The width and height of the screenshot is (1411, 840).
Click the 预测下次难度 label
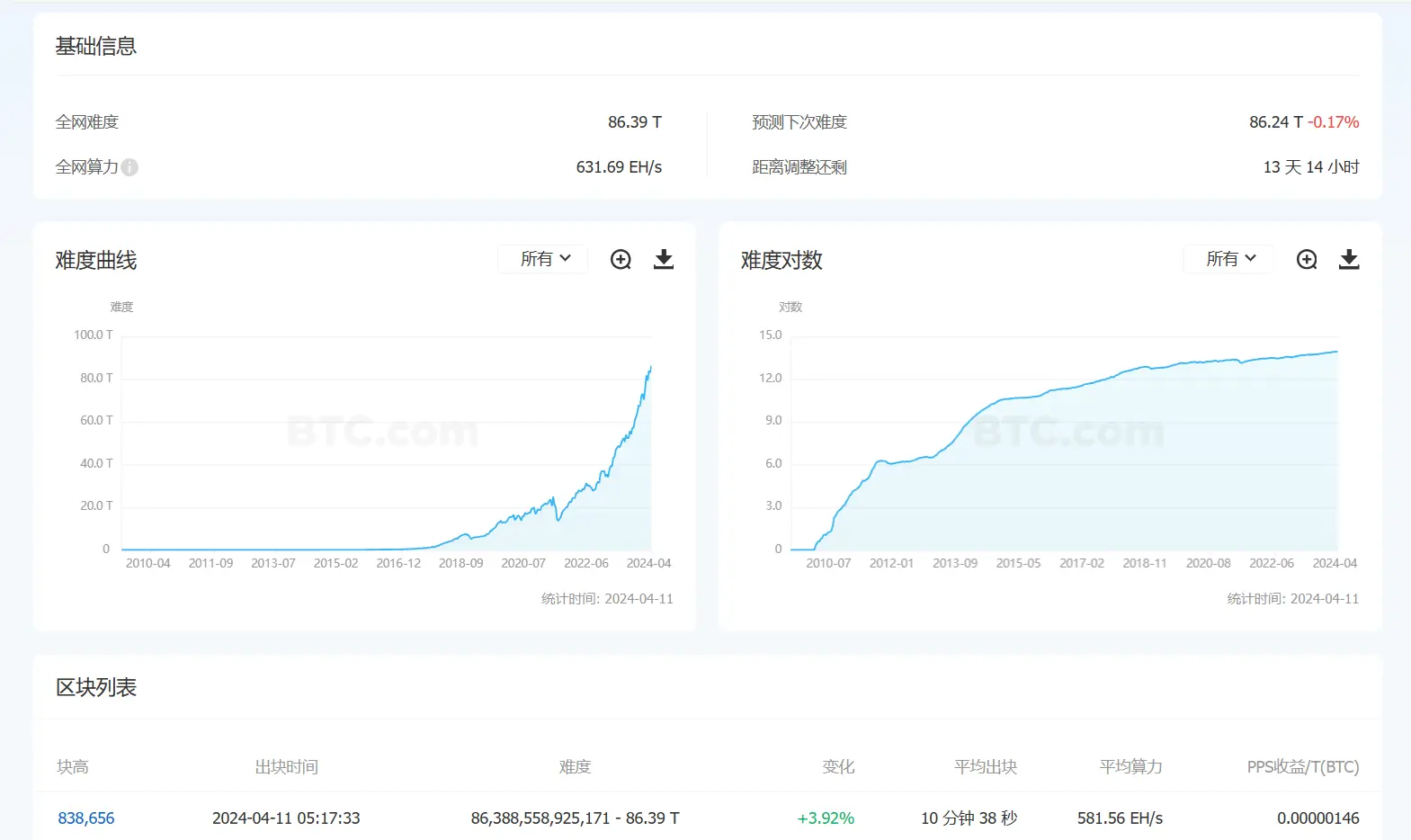799,122
